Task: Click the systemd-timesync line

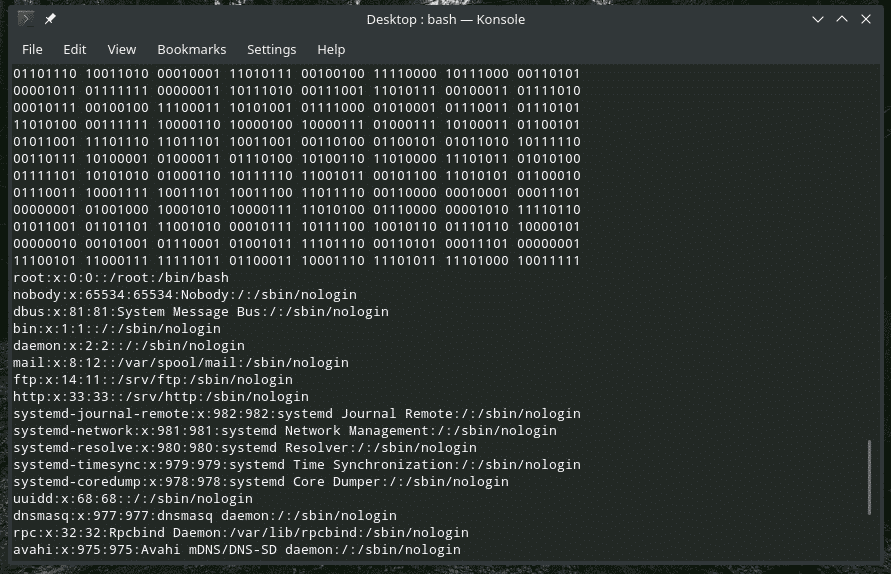Action: click(297, 464)
